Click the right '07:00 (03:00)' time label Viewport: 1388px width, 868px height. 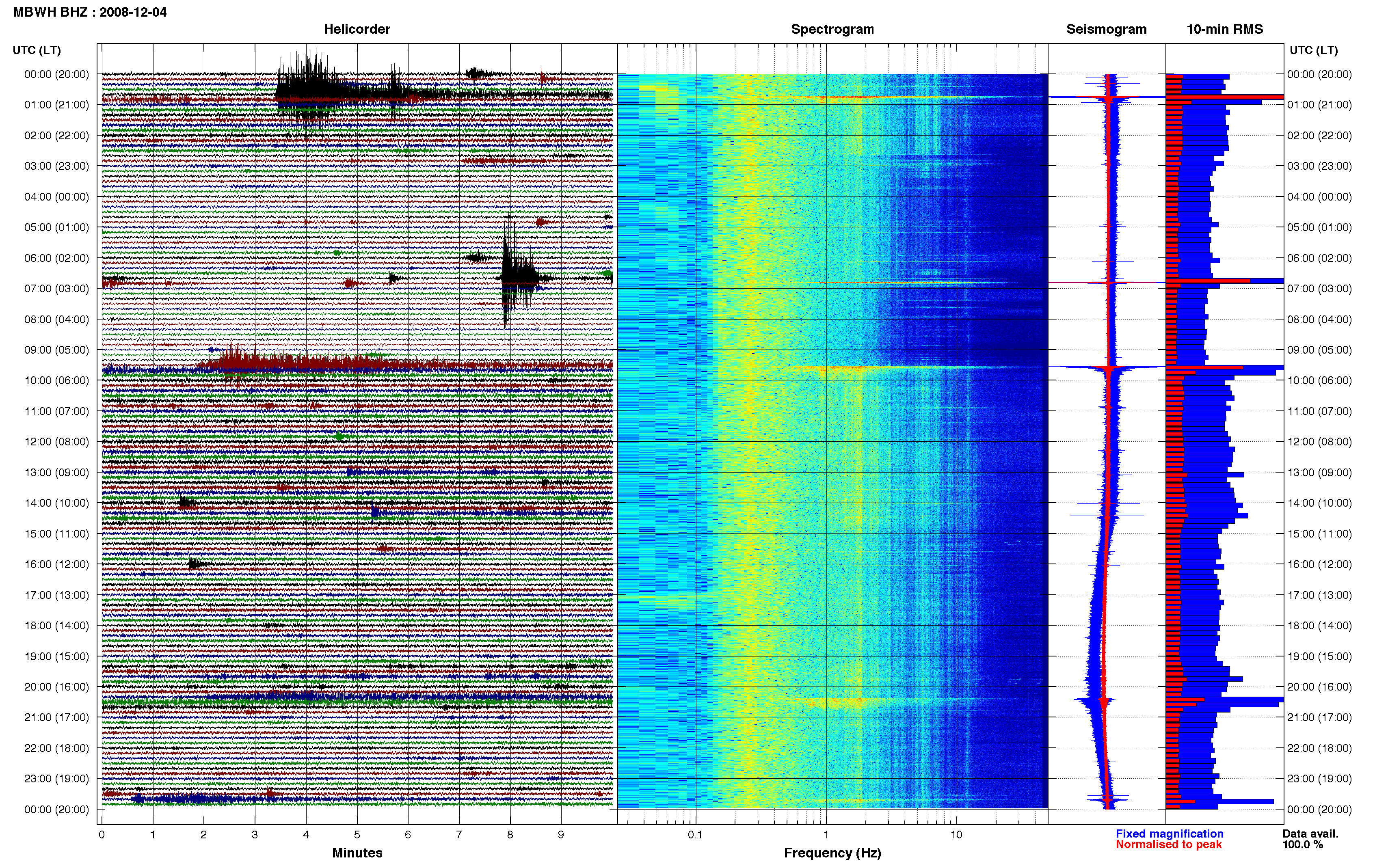[x=1319, y=288]
